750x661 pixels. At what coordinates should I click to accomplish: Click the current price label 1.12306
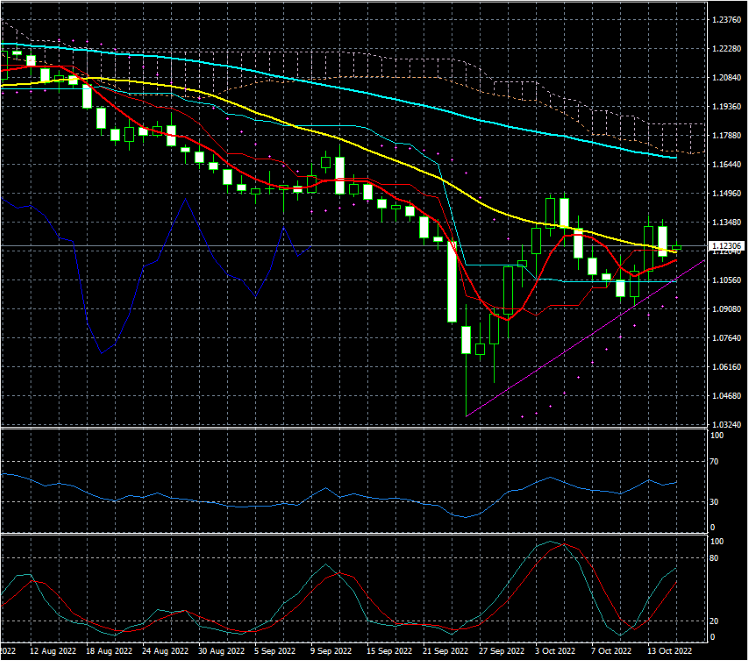(727, 246)
